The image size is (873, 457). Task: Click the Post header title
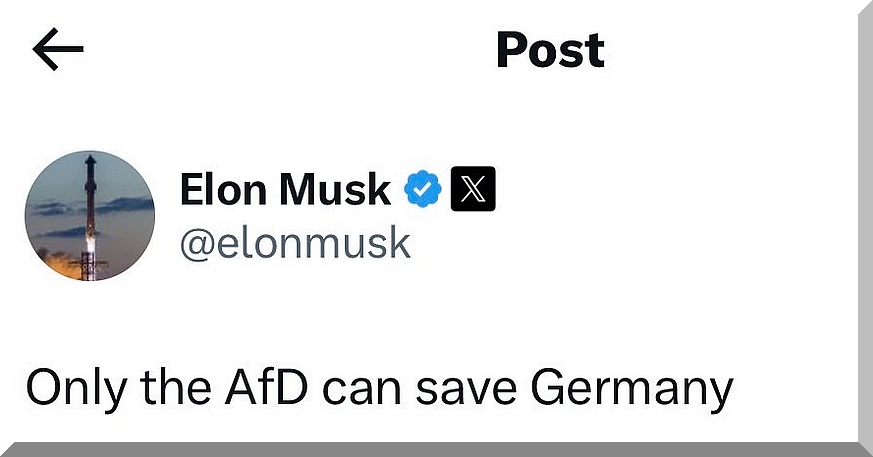pos(550,50)
